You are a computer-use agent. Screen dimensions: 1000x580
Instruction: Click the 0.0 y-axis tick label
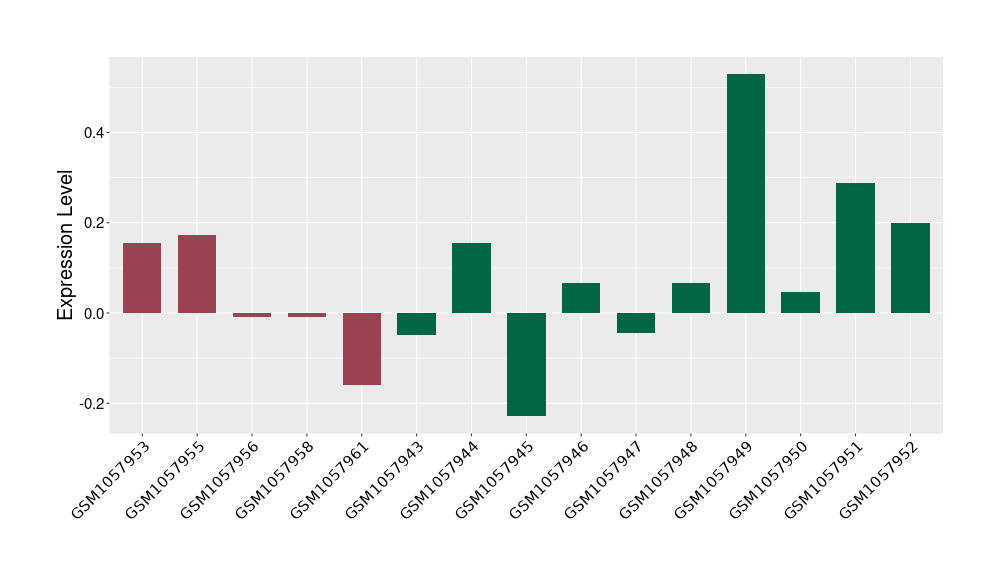pyautogui.click(x=94, y=314)
